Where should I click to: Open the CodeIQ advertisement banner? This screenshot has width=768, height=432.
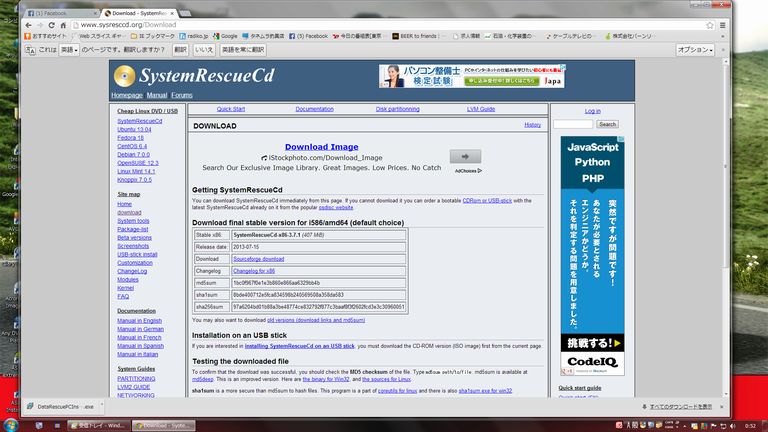(x=592, y=256)
